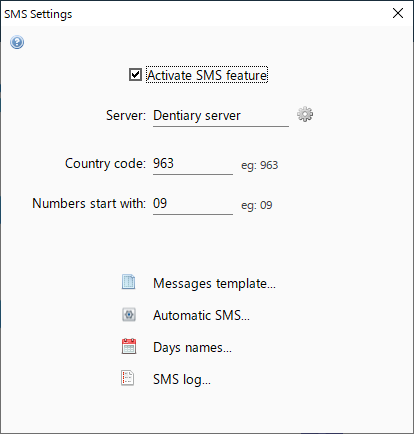Open Messages template link

click(x=214, y=283)
